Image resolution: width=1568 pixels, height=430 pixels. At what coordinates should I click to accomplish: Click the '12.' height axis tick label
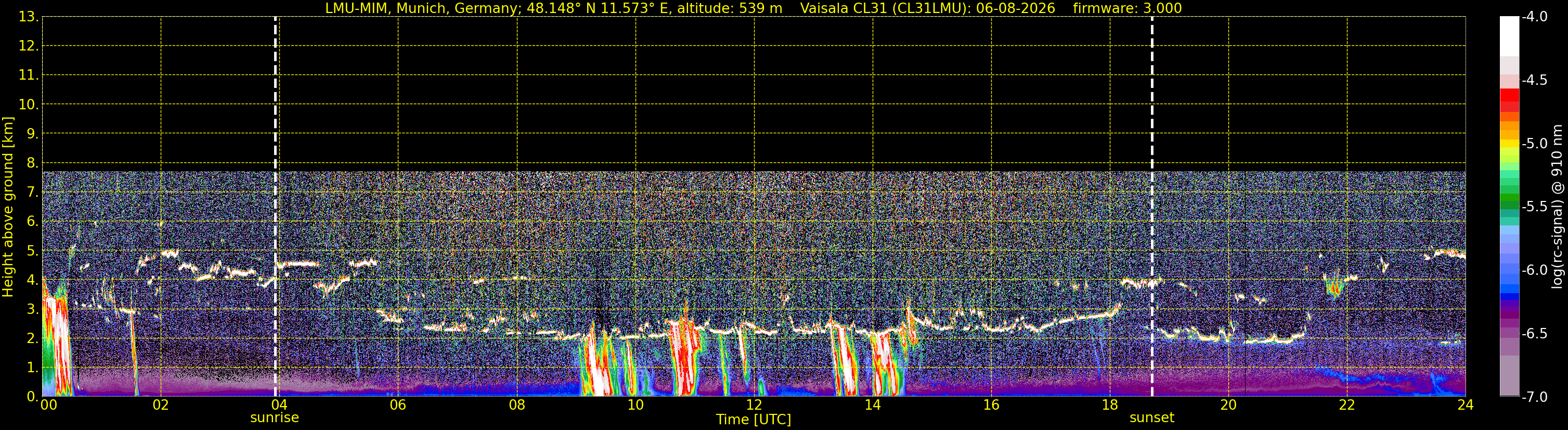click(29, 46)
